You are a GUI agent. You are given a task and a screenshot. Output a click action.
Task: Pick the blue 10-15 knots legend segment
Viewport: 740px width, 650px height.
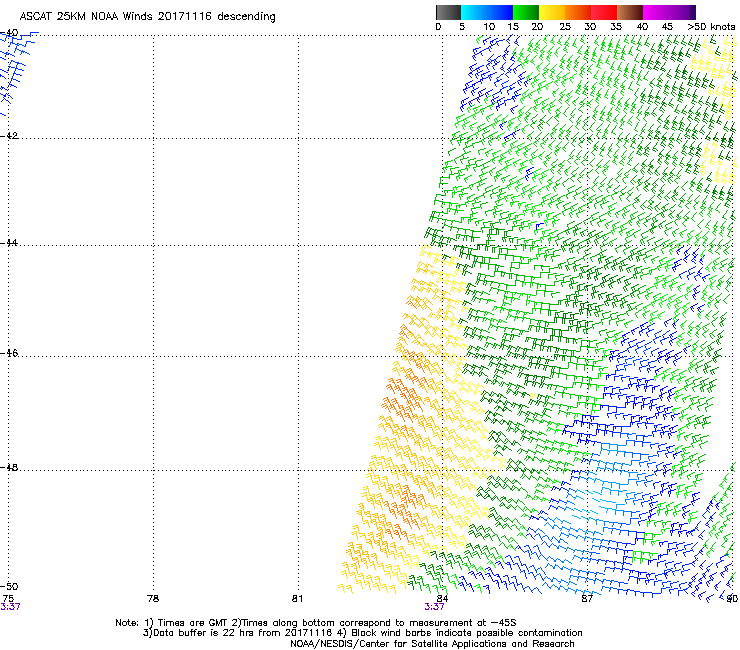[500, 12]
